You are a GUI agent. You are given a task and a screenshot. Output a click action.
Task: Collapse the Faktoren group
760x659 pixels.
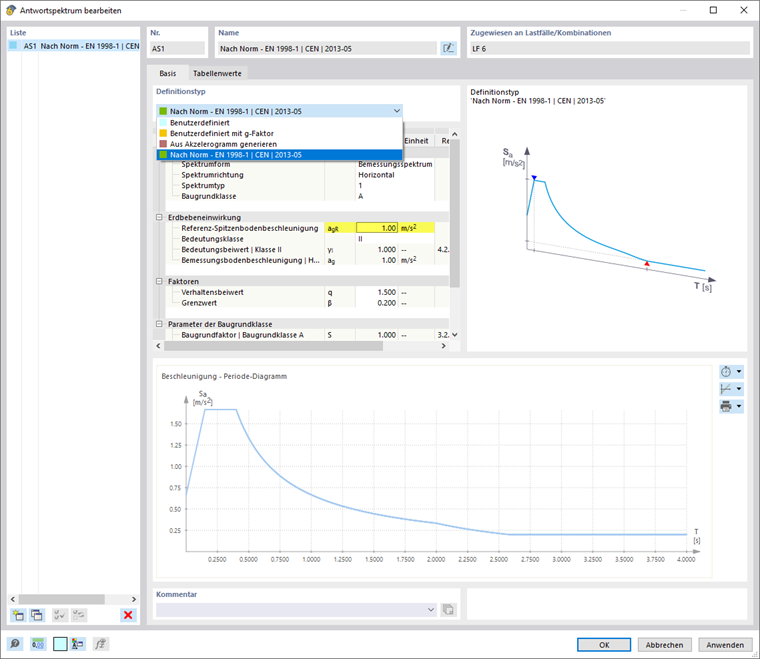[159, 282]
